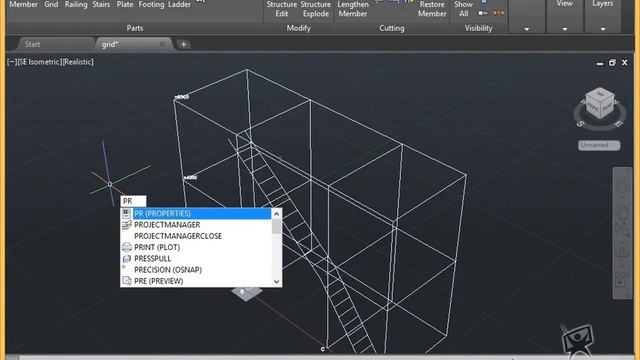Click the suggestion list scrollbar thumb
The width and height of the screenshot is (640, 360).
click(276, 226)
